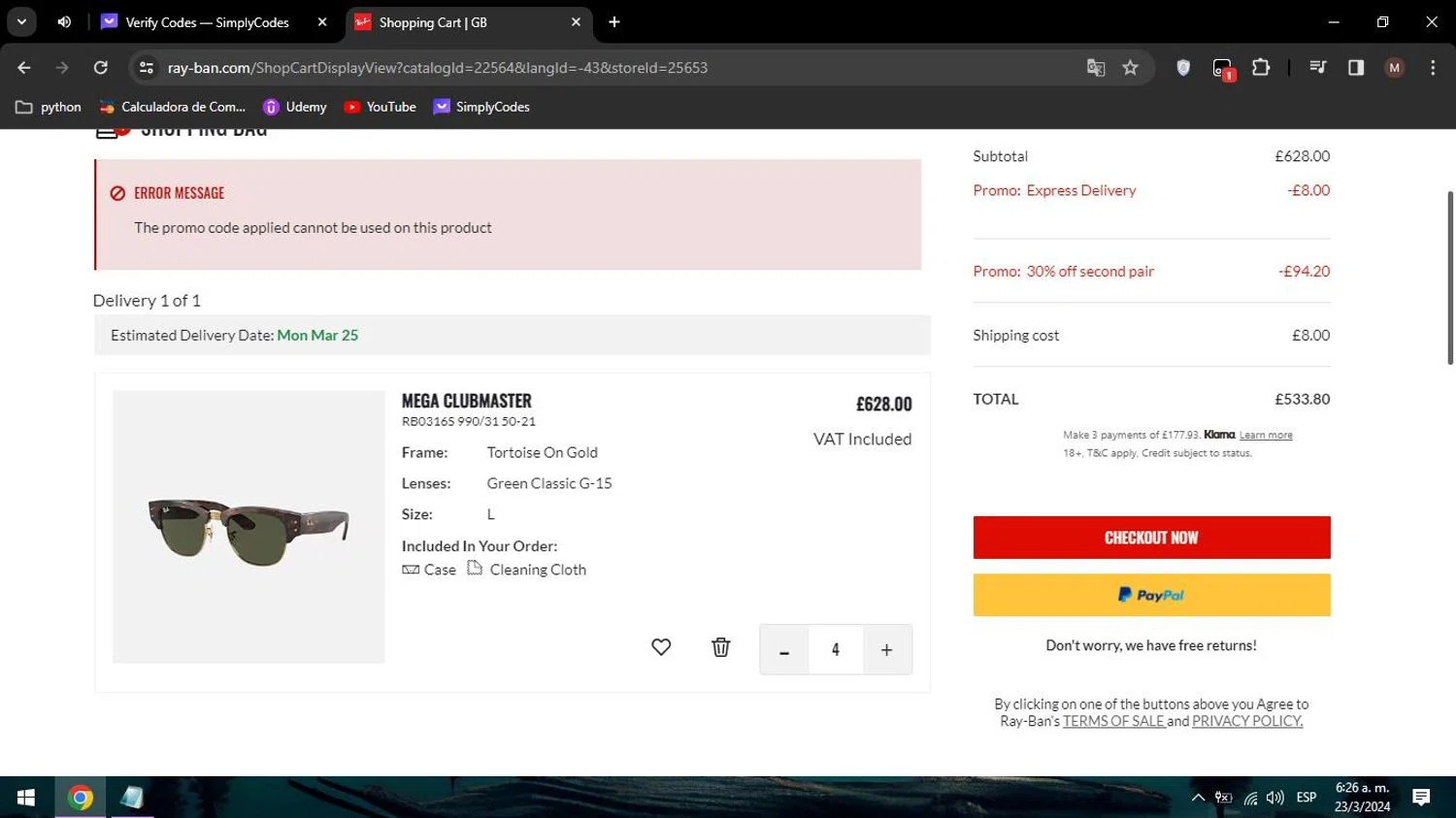Click the ray-ban.com address bar URL
Image resolution: width=1456 pixels, height=818 pixels.
point(438,68)
